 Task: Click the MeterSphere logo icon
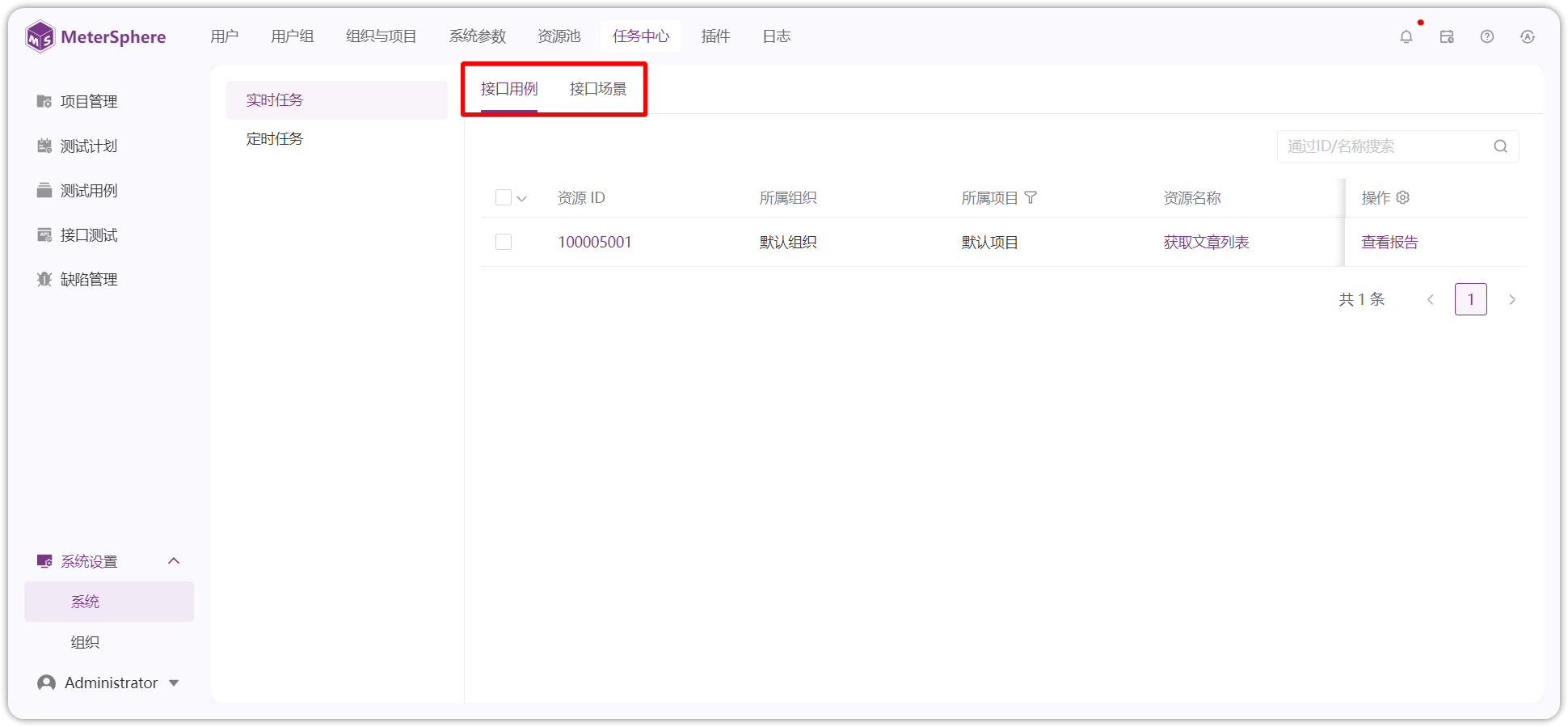pyautogui.click(x=40, y=36)
